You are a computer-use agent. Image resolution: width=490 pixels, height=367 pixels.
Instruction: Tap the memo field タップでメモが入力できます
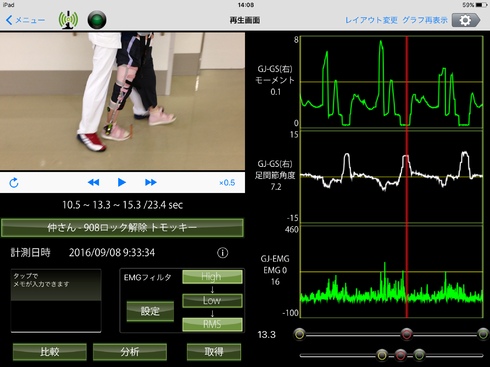56,301
